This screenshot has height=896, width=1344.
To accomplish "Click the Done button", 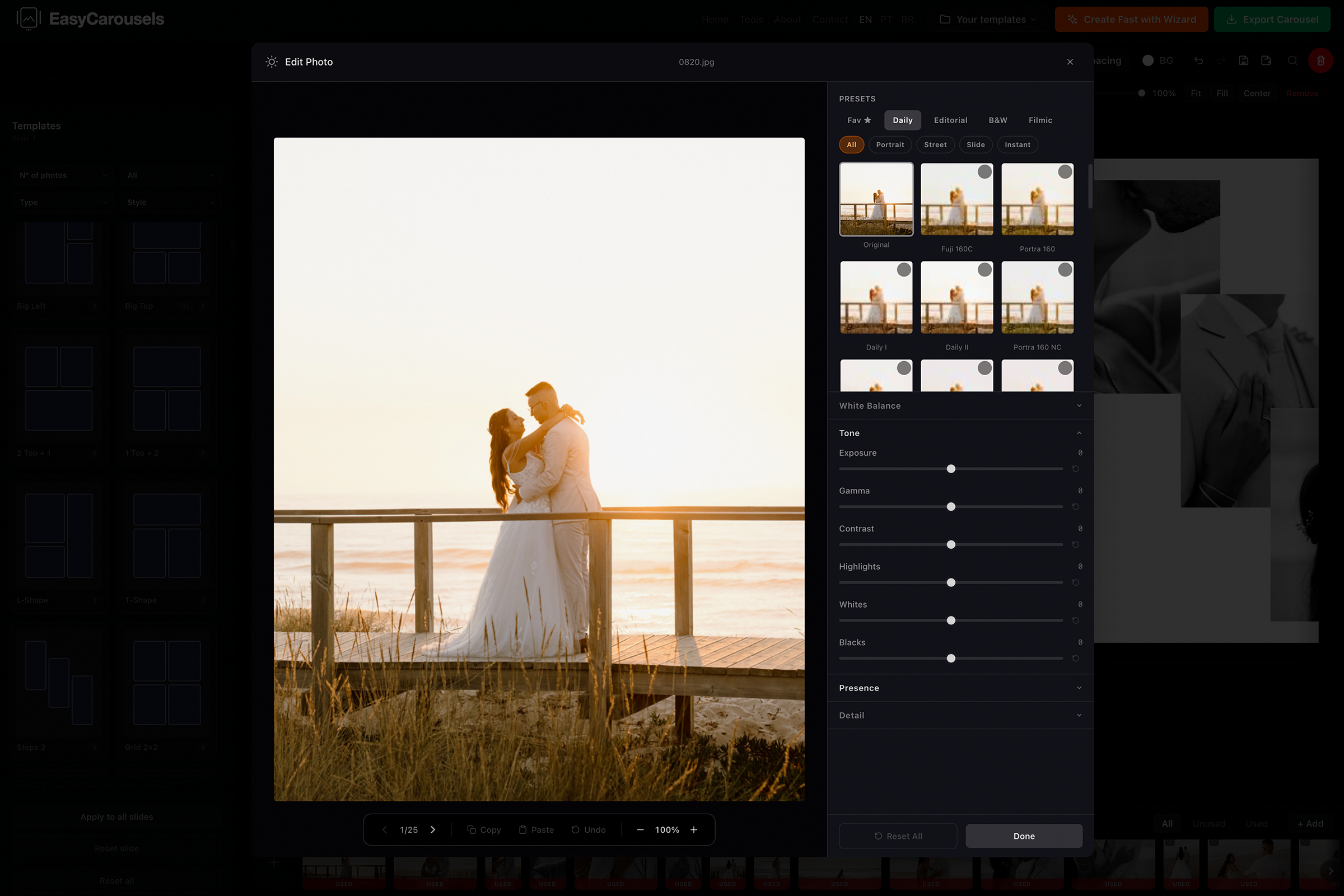I will (1024, 836).
